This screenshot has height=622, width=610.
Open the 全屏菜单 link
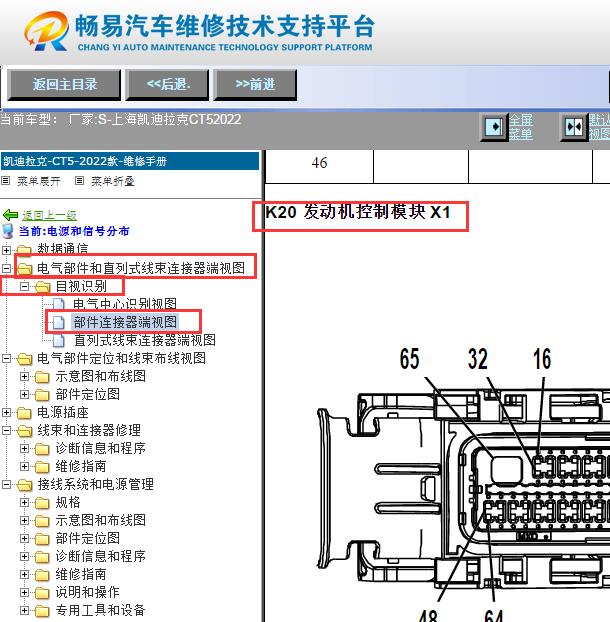click(521, 127)
